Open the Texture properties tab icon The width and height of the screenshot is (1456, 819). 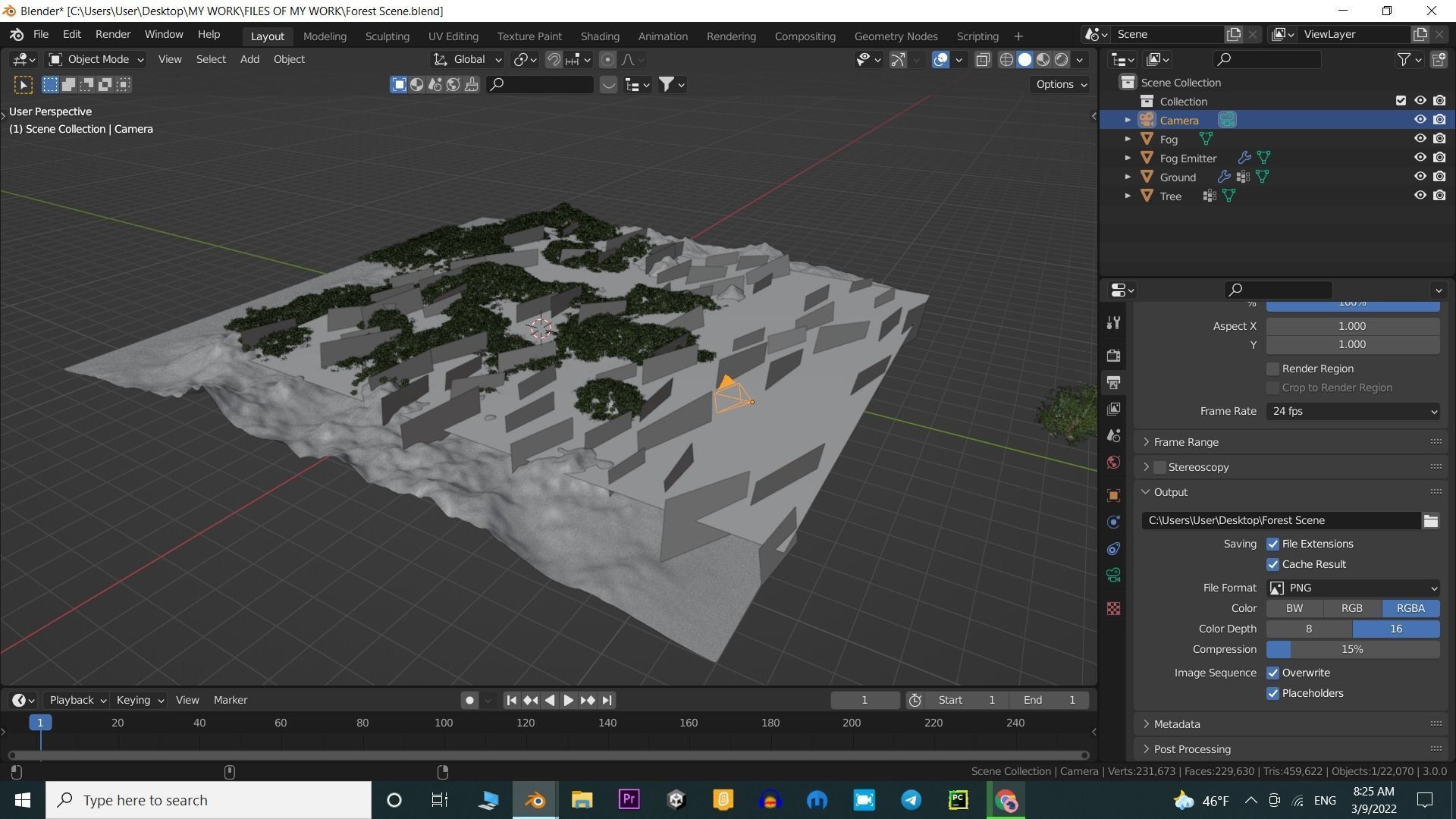[x=1113, y=608]
